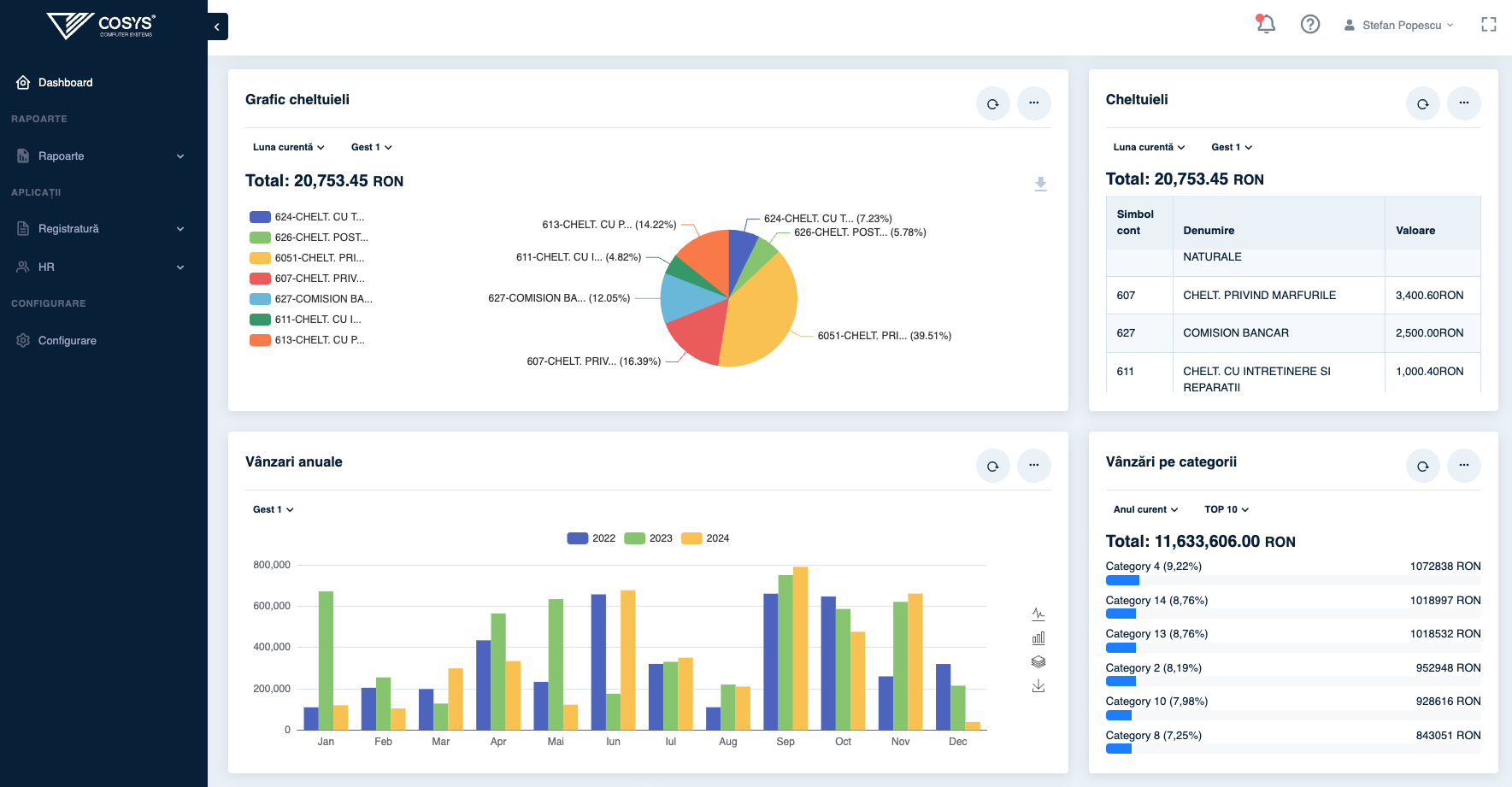Screen dimensions: 1512x787
Task: Switch annual sales chart to stacked view
Action: [x=1038, y=661]
